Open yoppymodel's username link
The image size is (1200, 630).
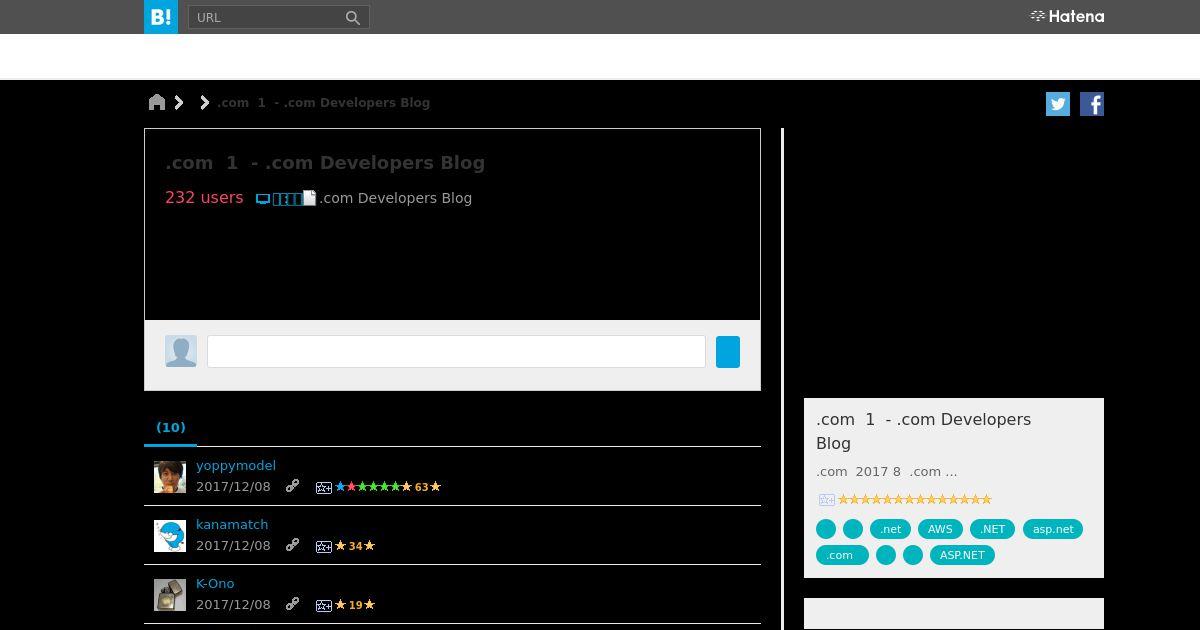[x=236, y=465]
